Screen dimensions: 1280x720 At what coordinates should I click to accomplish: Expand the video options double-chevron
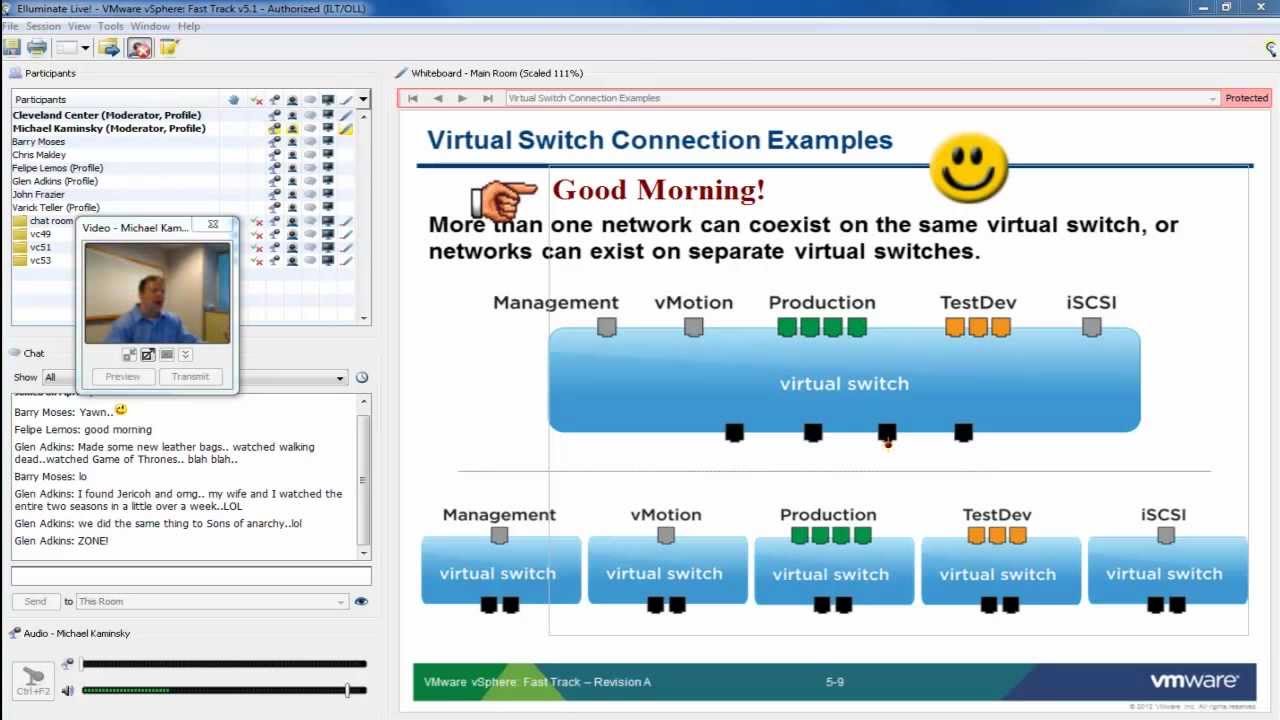point(185,355)
